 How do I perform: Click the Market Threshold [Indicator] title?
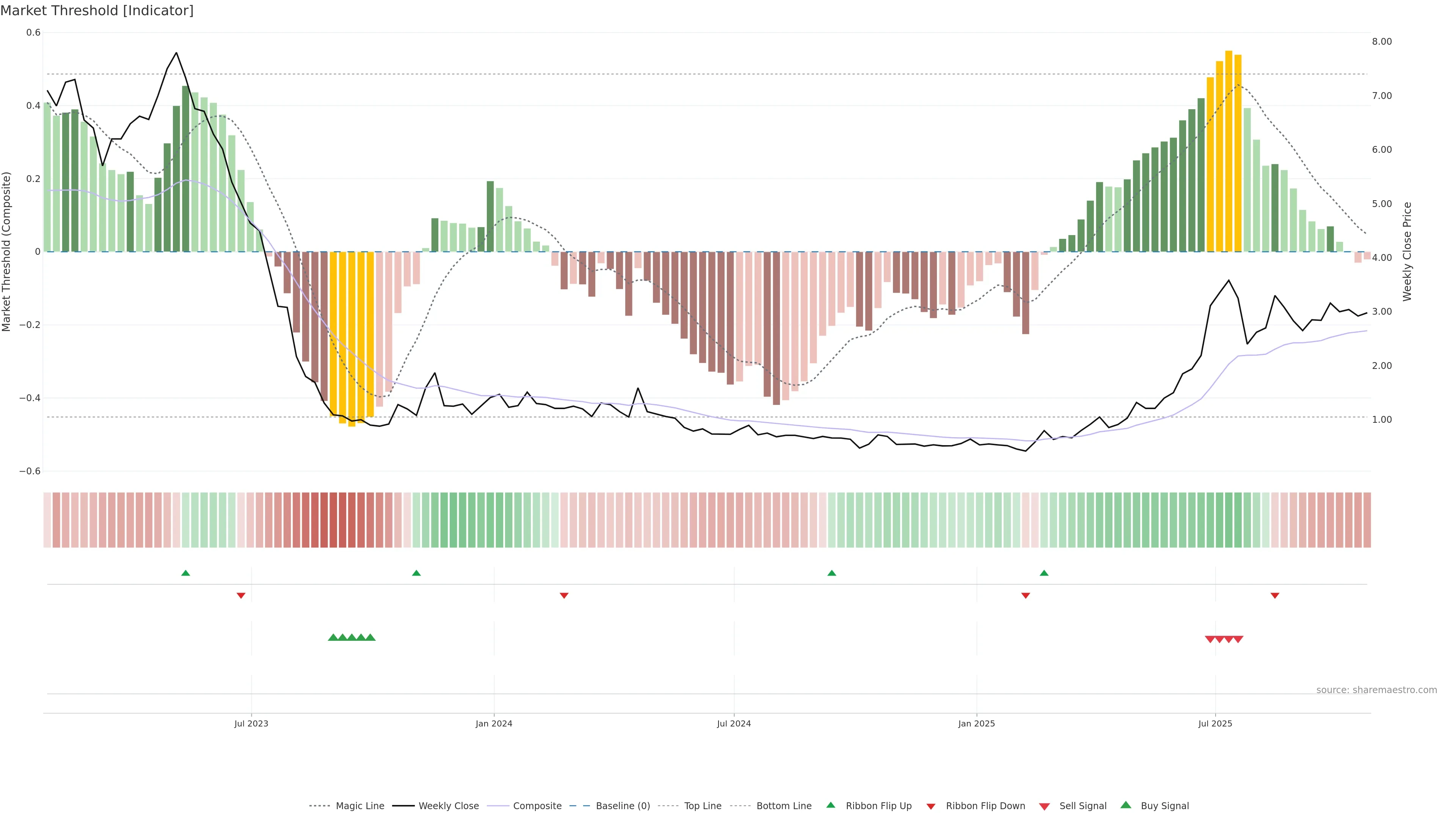coord(97,11)
